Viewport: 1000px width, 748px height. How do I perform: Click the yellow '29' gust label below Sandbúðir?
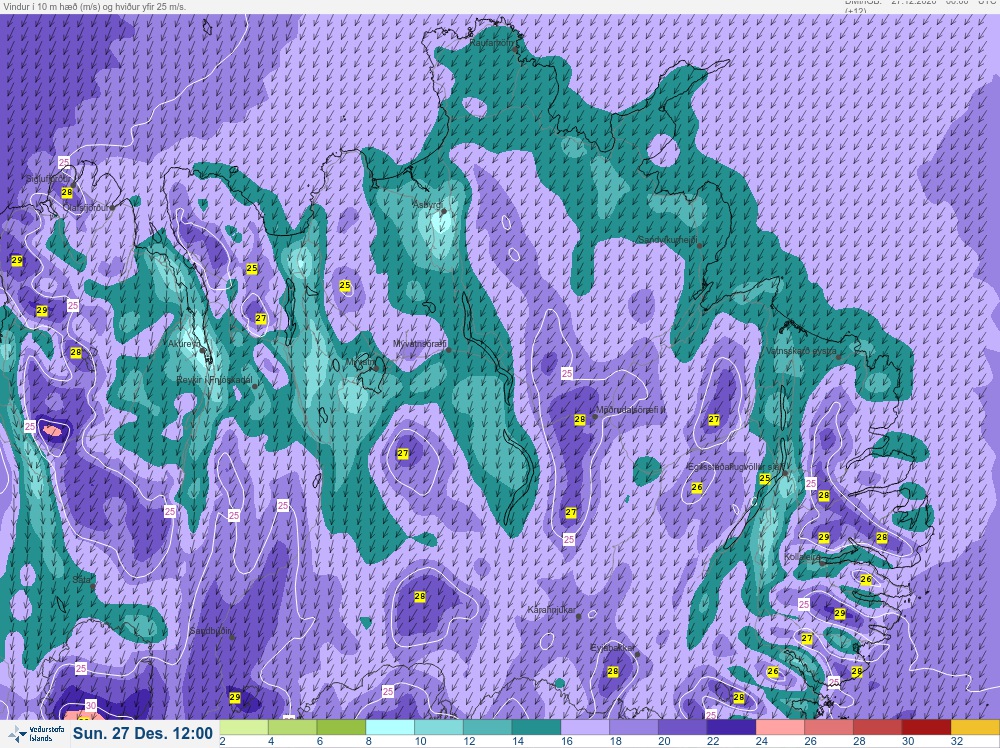pyautogui.click(x=235, y=697)
